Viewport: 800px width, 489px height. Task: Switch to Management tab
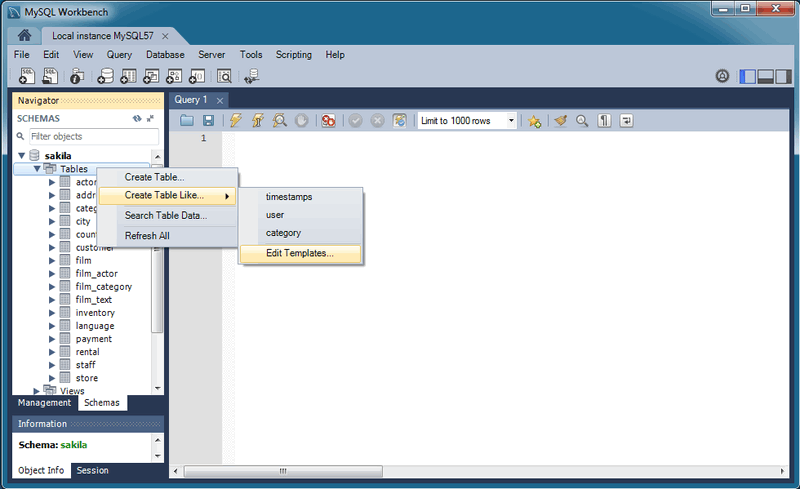pos(45,403)
